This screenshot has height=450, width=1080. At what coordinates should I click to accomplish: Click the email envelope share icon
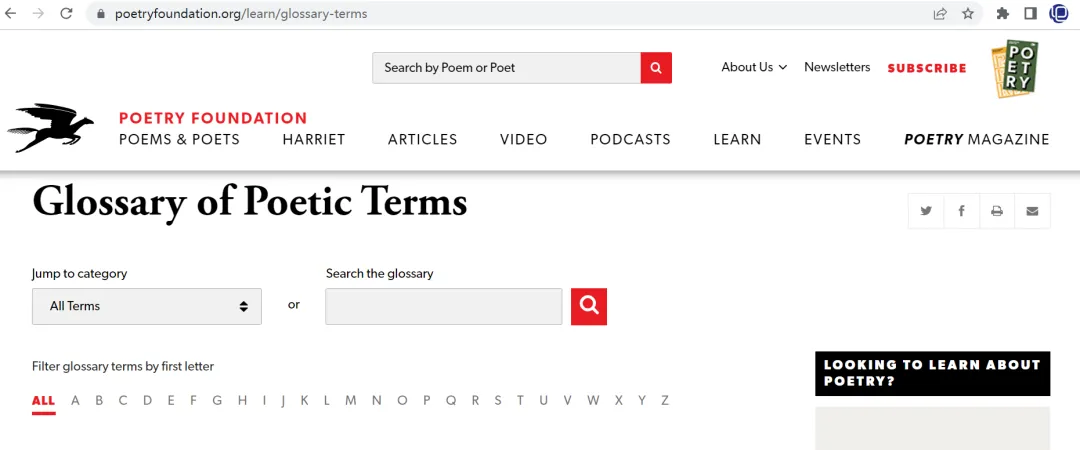pyautogui.click(x=1032, y=211)
